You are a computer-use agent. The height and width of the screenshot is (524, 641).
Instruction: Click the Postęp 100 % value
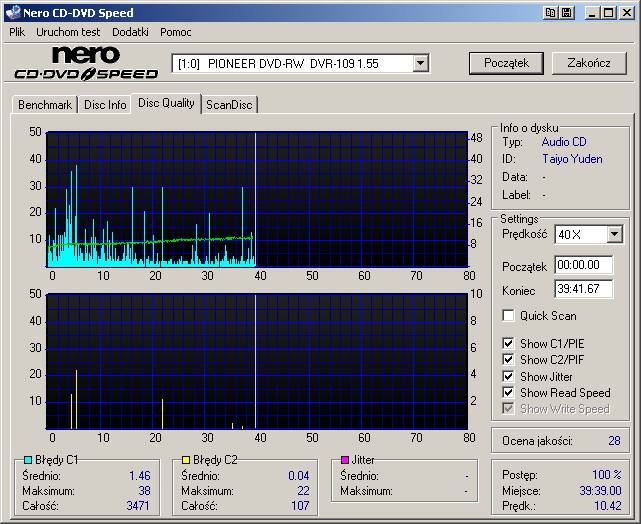607,475
